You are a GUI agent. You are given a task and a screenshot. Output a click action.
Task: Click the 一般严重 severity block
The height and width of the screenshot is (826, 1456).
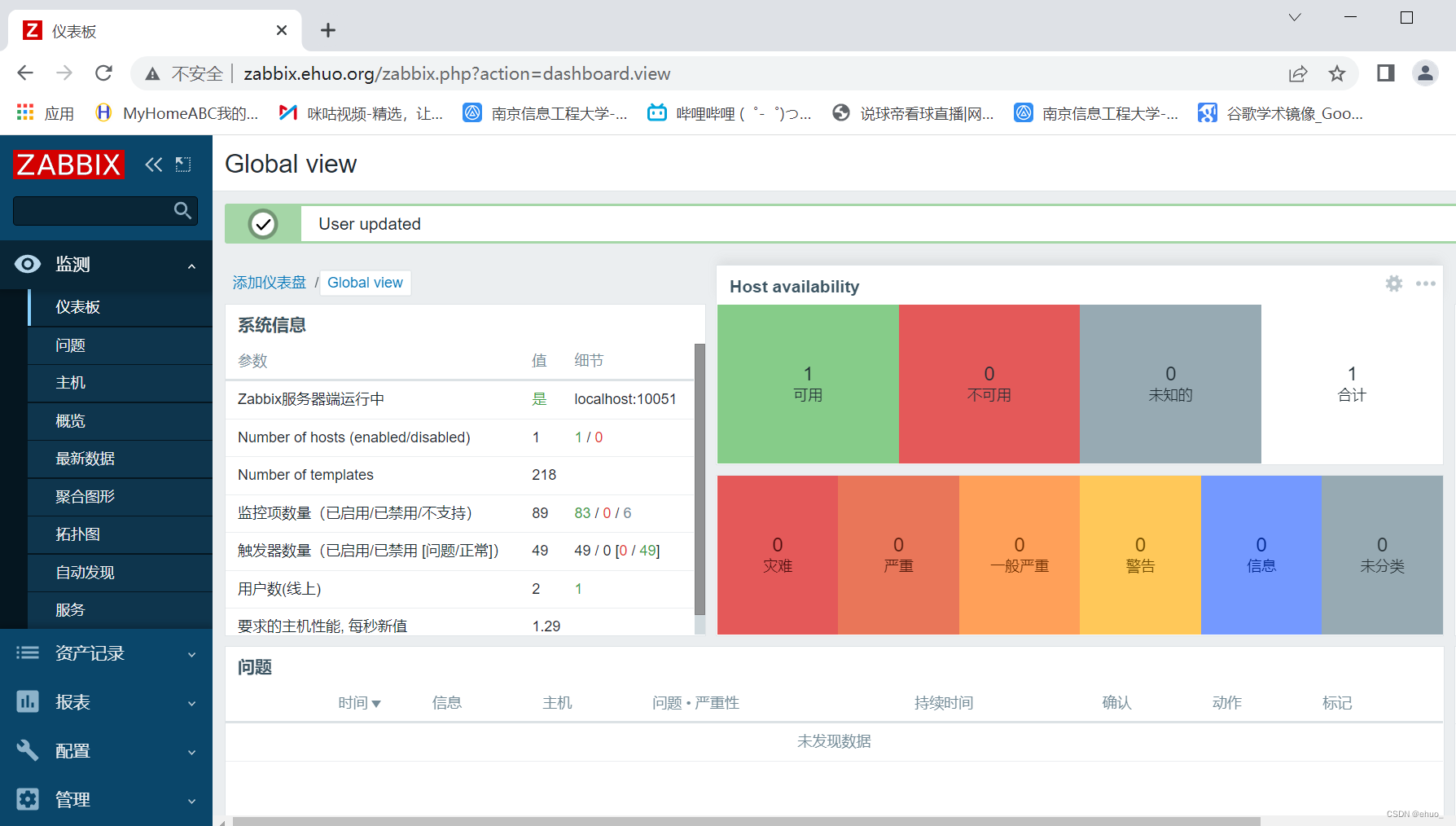click(x=1020, y=555)
